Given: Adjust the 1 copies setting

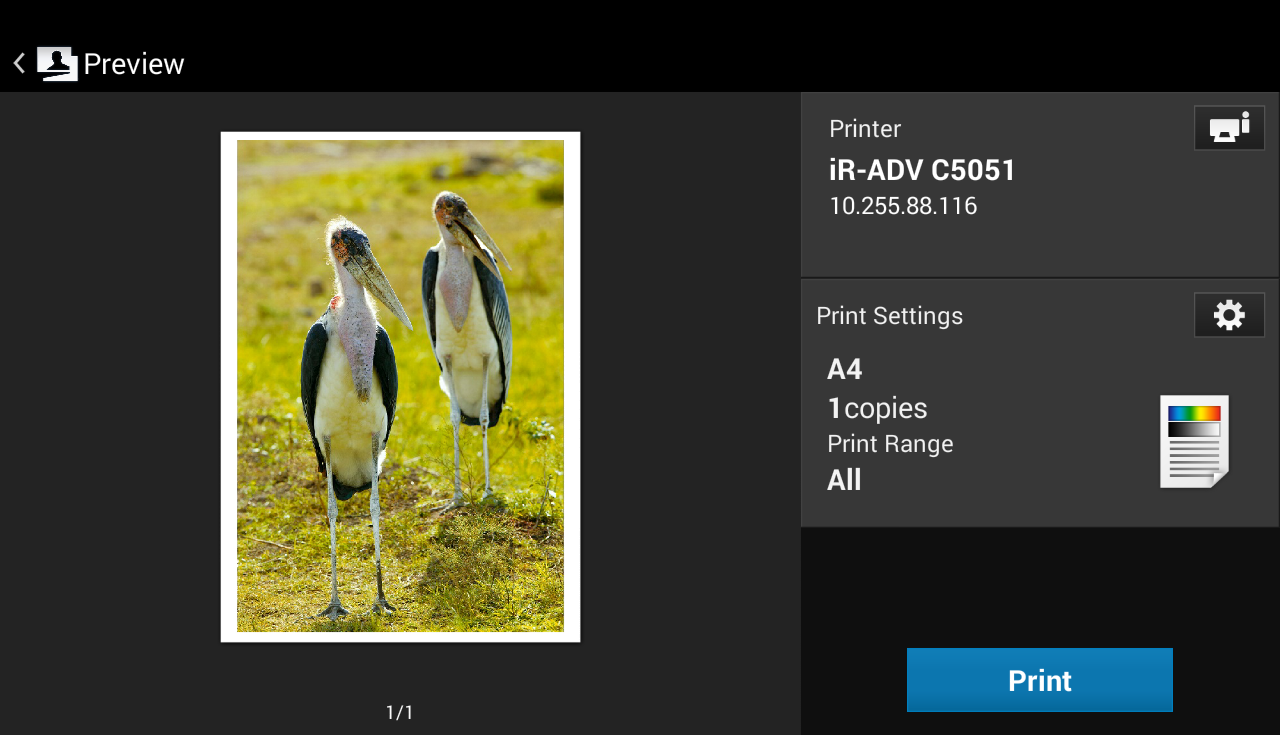Looking at the screenshot, I should pos(877,408).
